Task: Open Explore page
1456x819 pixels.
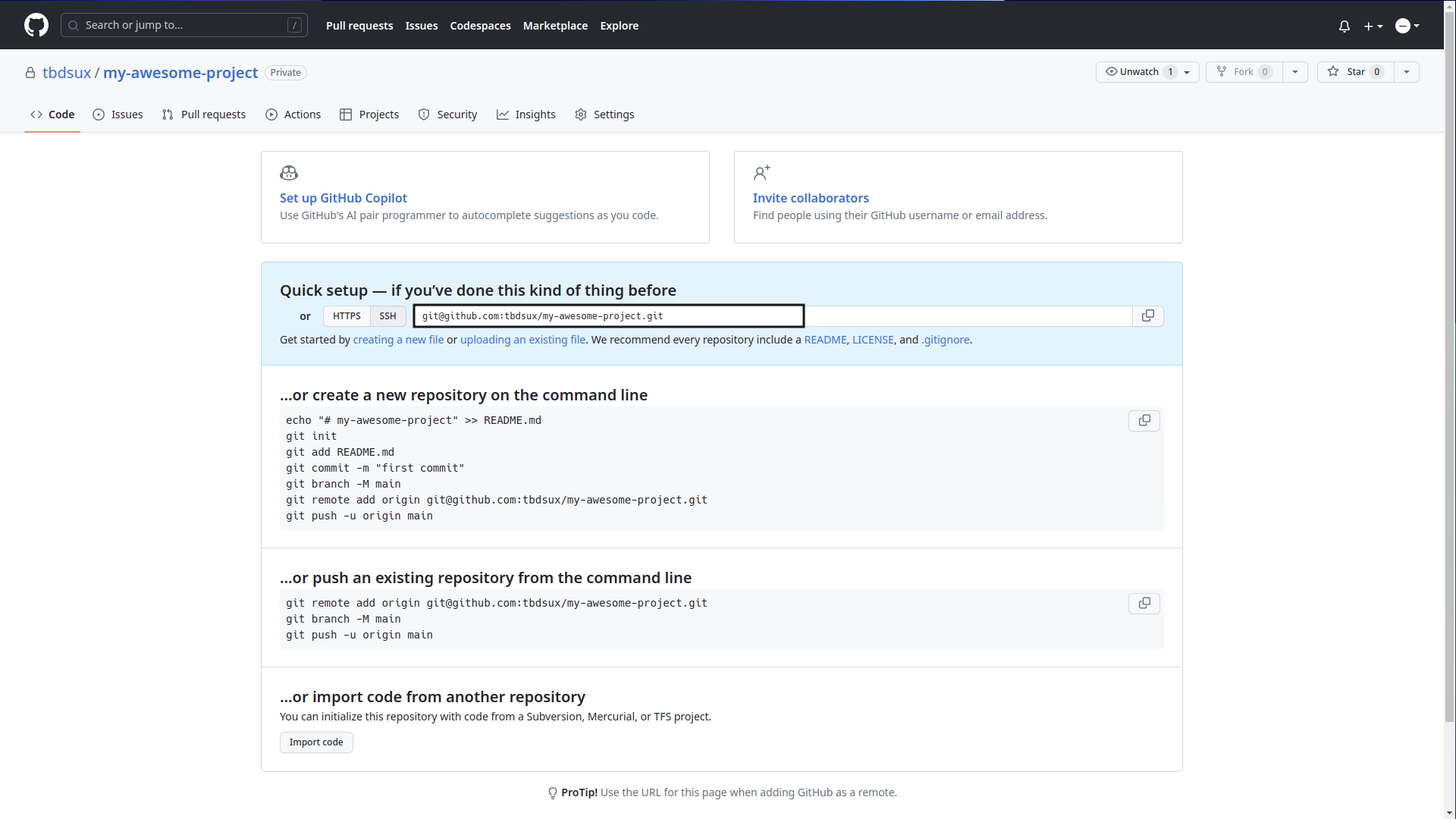Action: [620, 26]
